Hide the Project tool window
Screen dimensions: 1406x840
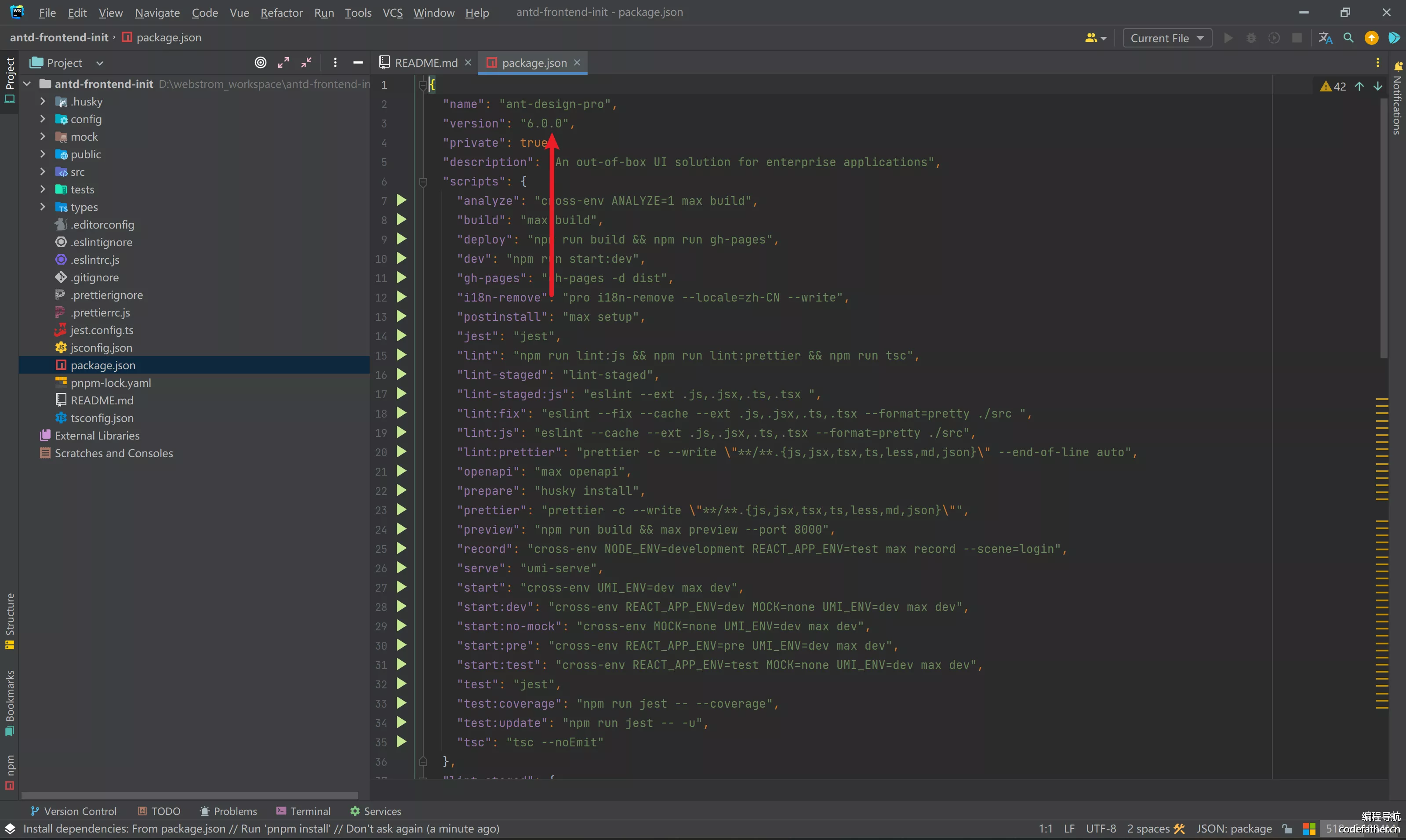[358, 62]
